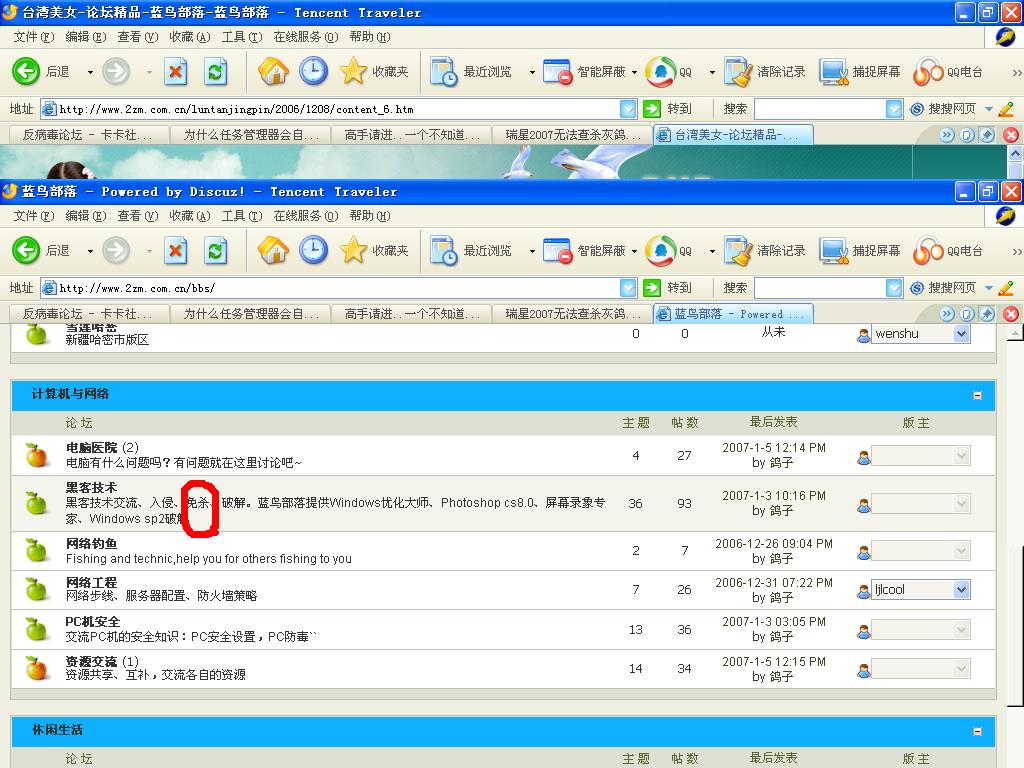Expand search box dropdown in front window
The image size is (1024, 768).
click(894, 288)
